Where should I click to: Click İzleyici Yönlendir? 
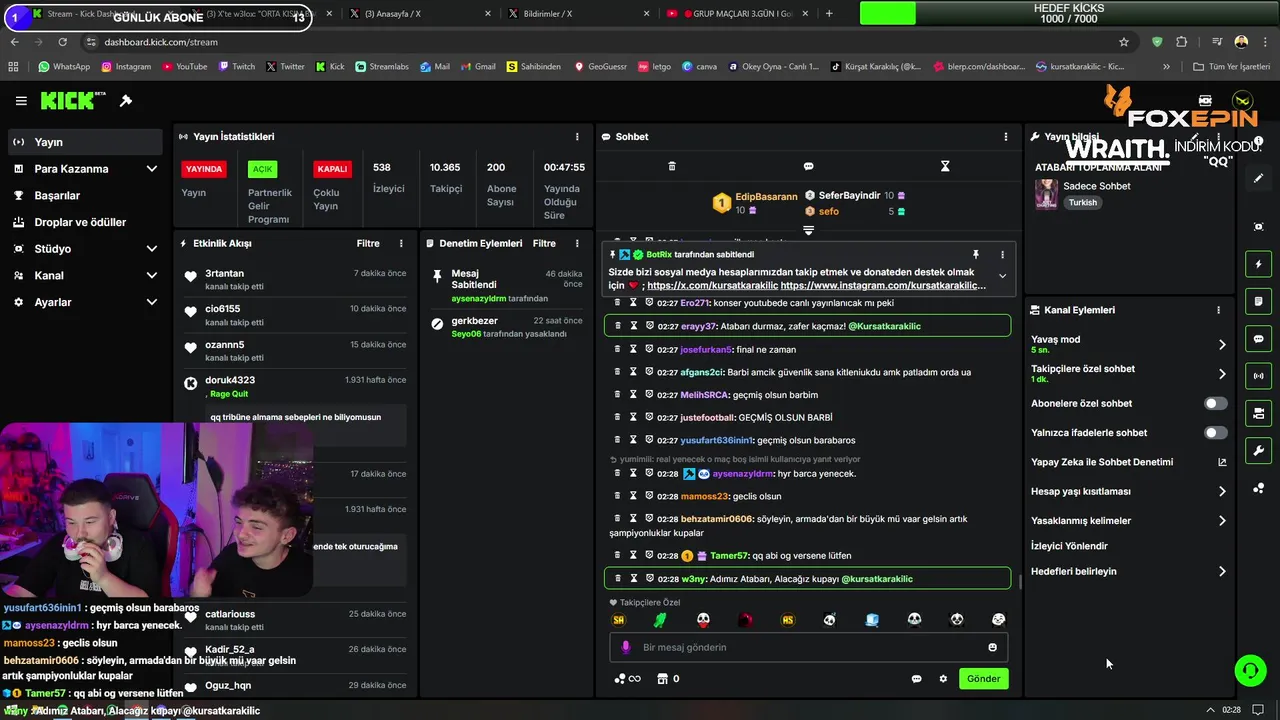pos(1069,546)
